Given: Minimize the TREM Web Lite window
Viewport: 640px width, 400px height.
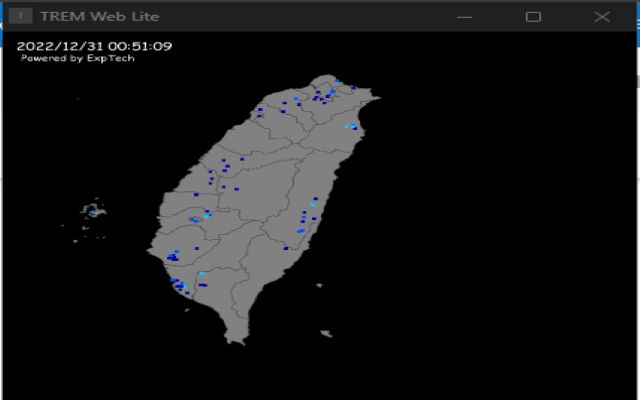Looking at the screenshot, I should [x=464, y=17].
